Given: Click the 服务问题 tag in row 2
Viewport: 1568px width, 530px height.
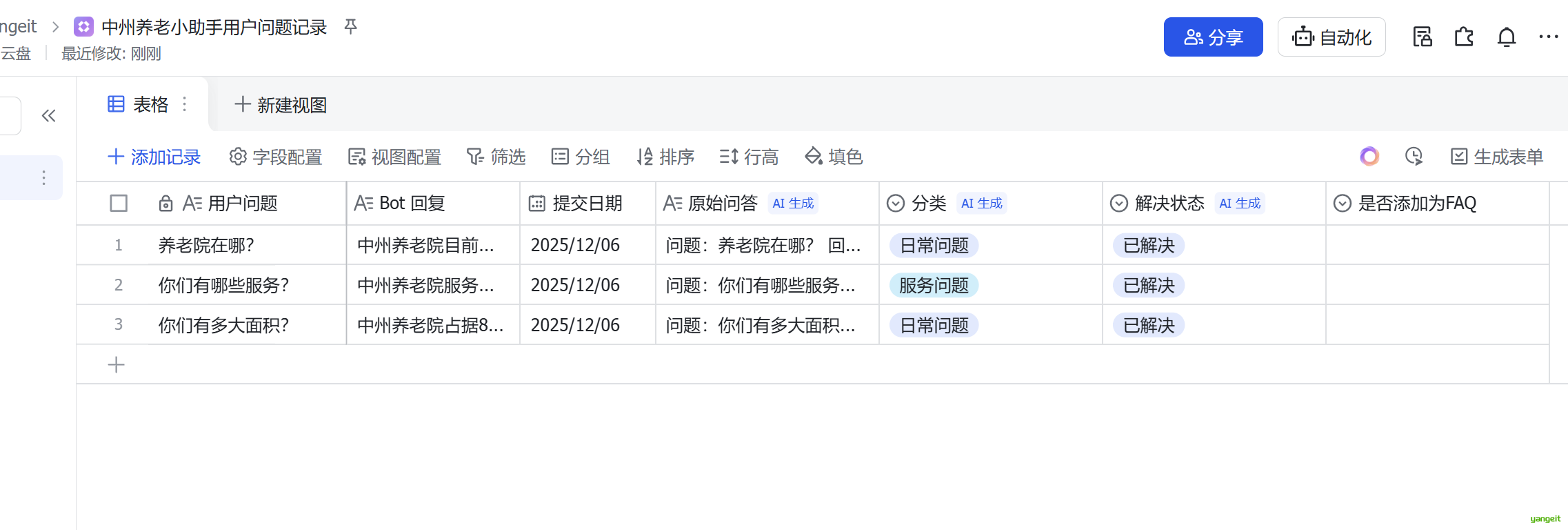Looking at the screenshot, I should point(934,286).
